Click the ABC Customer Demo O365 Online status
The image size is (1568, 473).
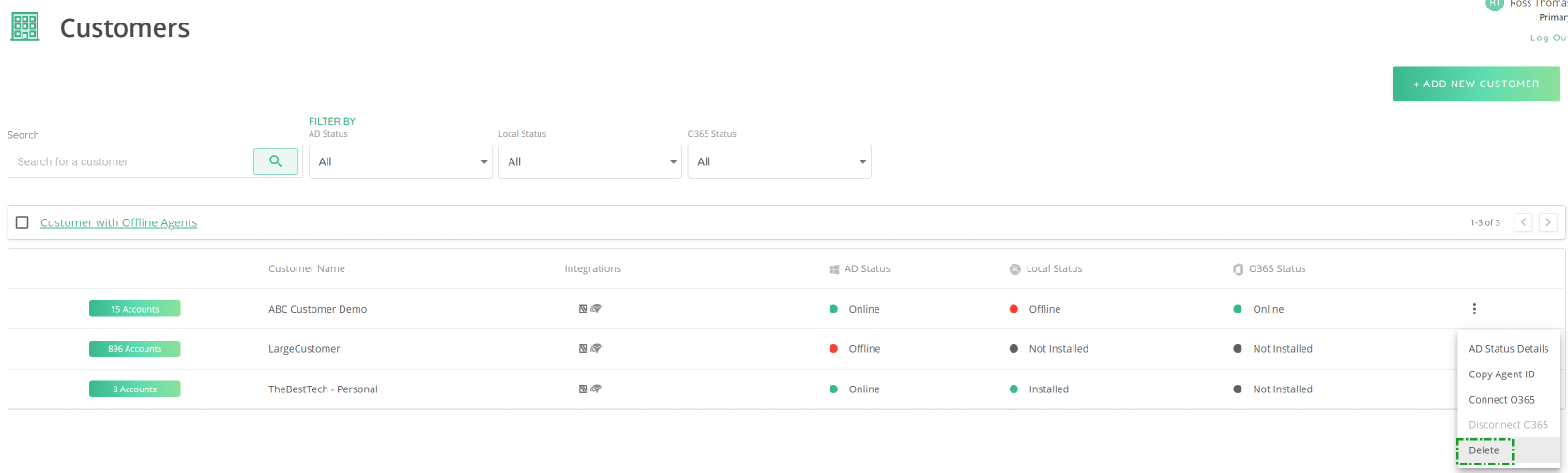(x=1269, y=309)
